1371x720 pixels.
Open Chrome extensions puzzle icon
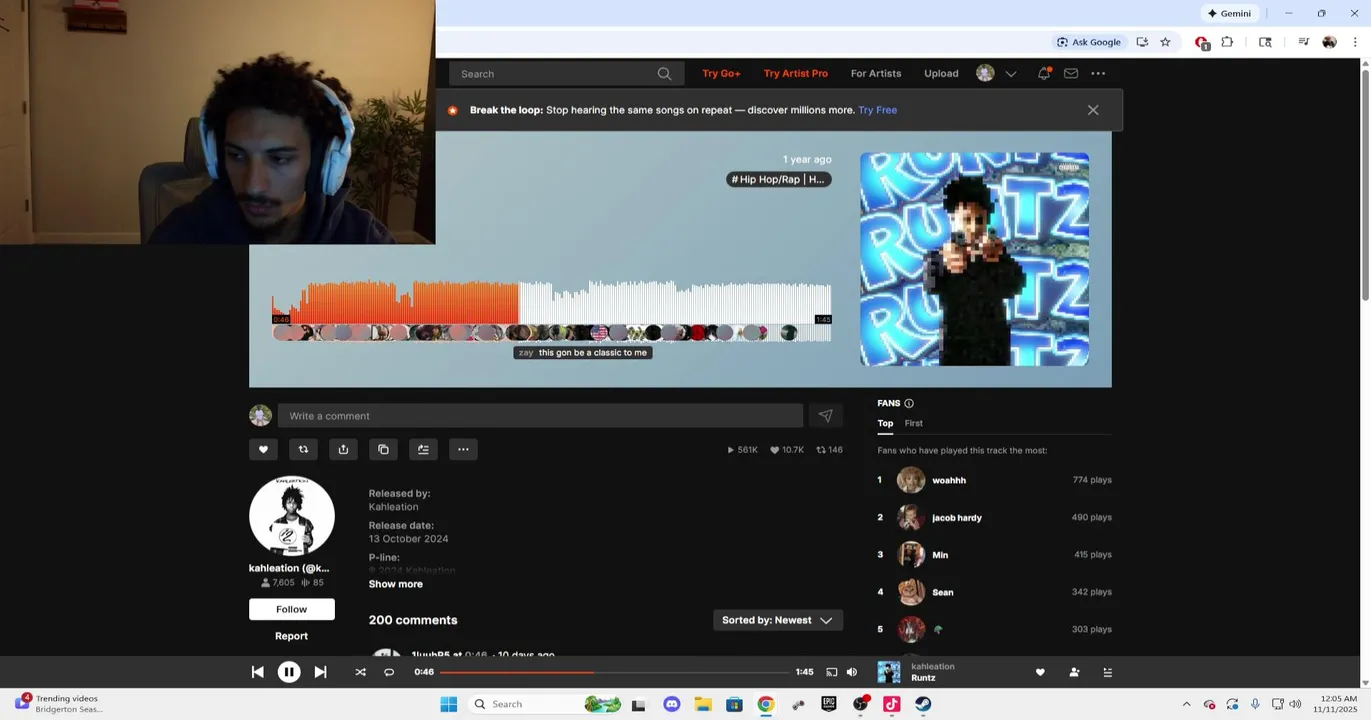(x=1227, y=42)
